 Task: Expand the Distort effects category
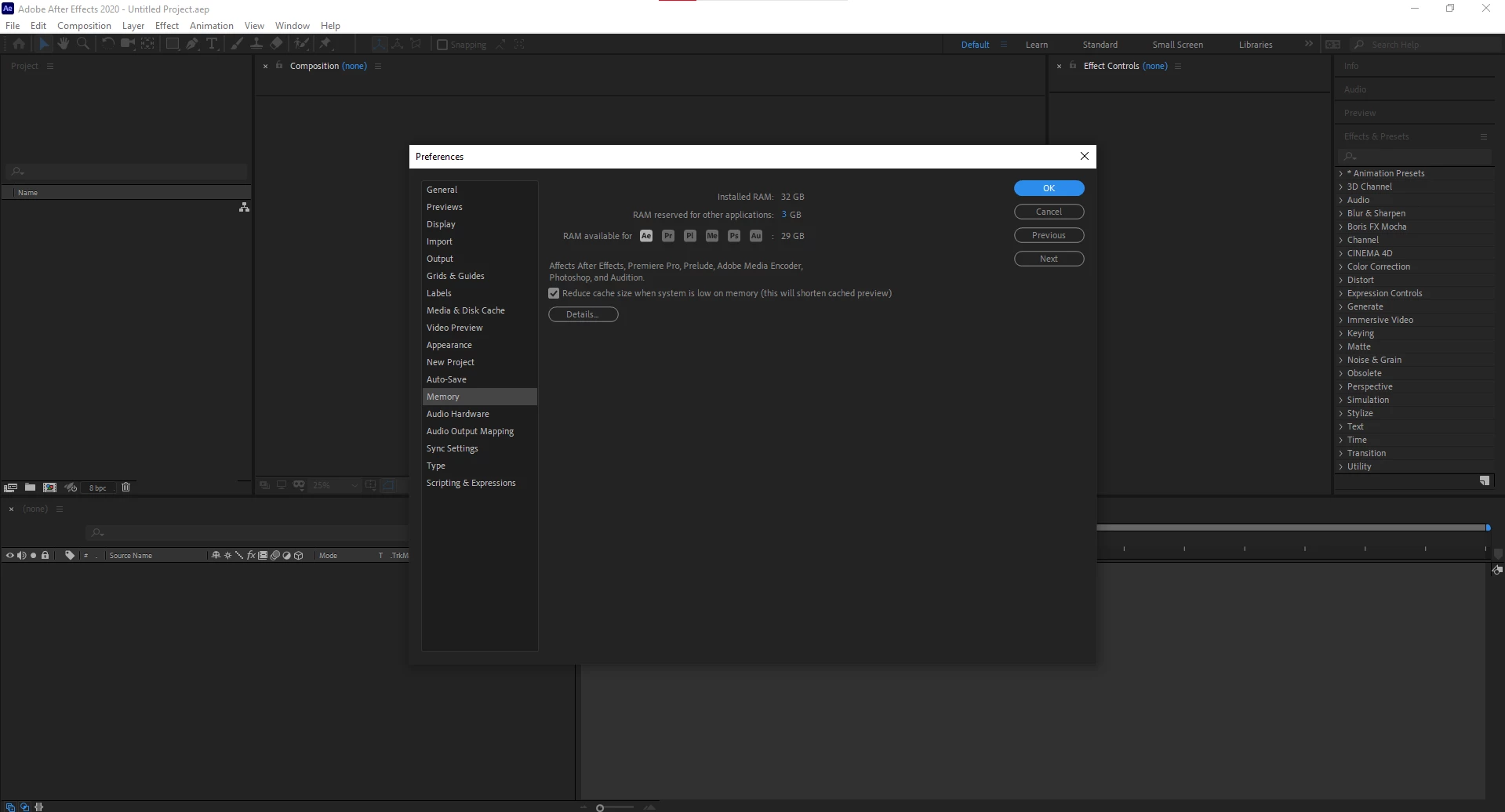(x=1341, y=280)
